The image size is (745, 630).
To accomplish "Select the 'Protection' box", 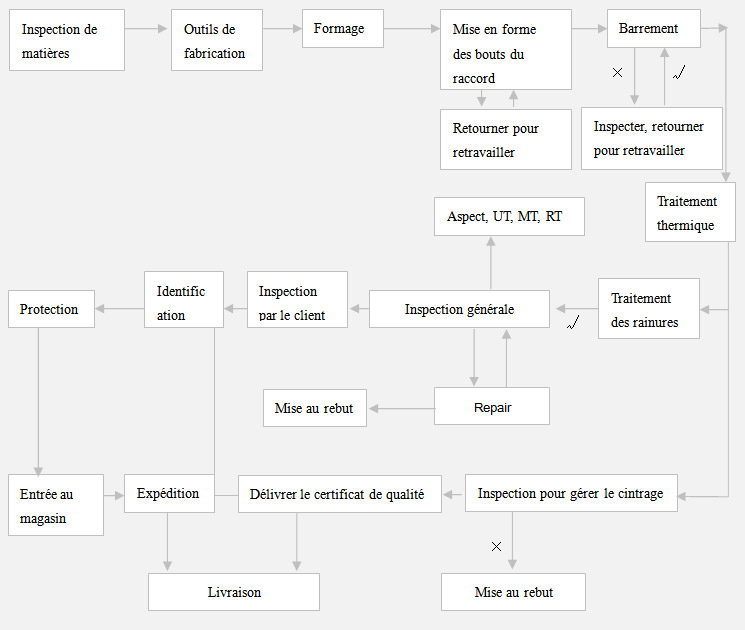I will 51,309.
